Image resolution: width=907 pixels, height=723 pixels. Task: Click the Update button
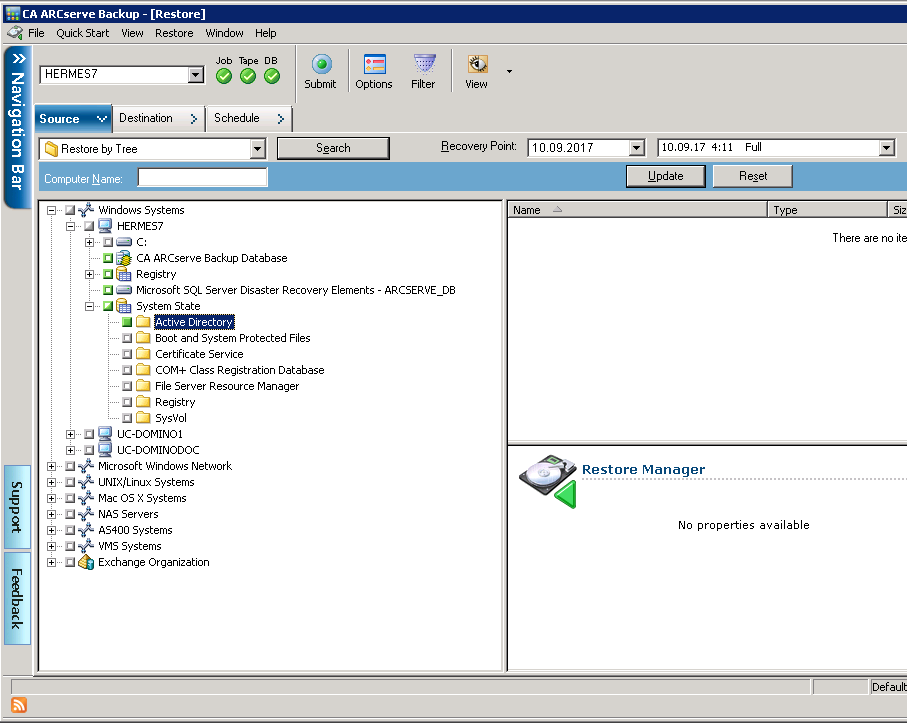coord(666,176)
